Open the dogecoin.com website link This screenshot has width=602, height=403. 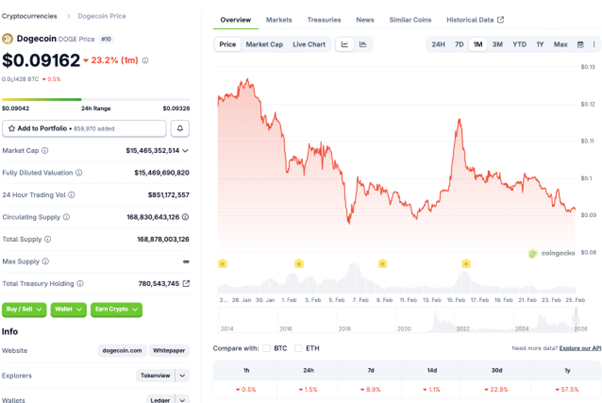coord(122,351)
